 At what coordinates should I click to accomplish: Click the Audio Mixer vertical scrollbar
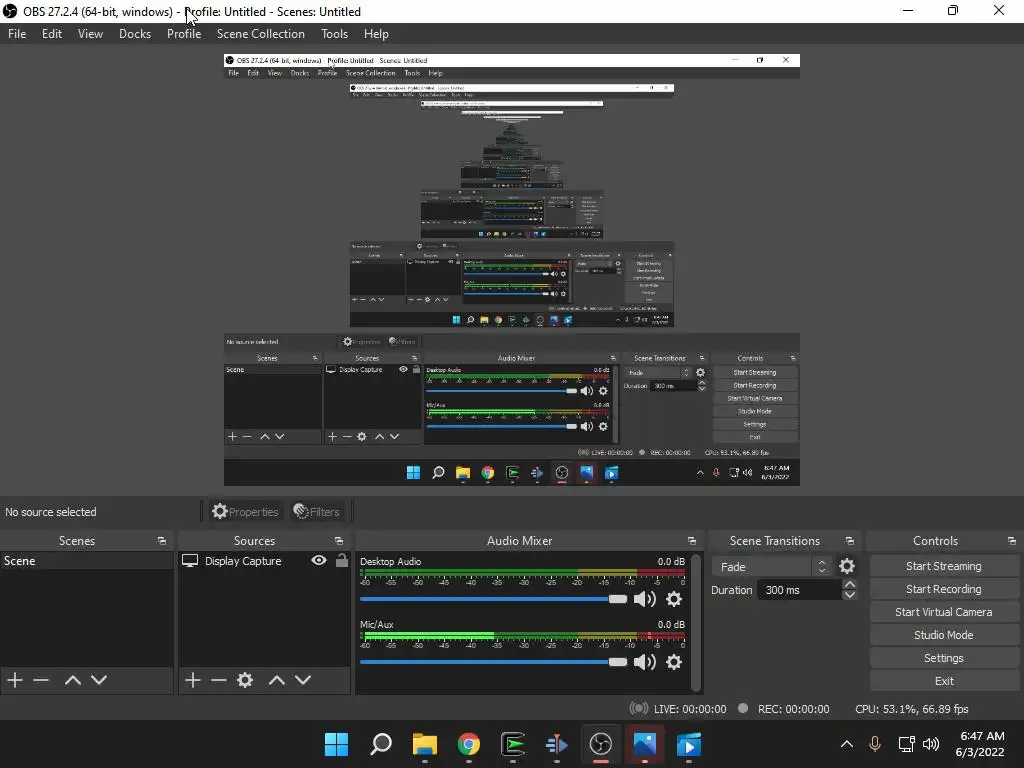[x=696, y=622]
